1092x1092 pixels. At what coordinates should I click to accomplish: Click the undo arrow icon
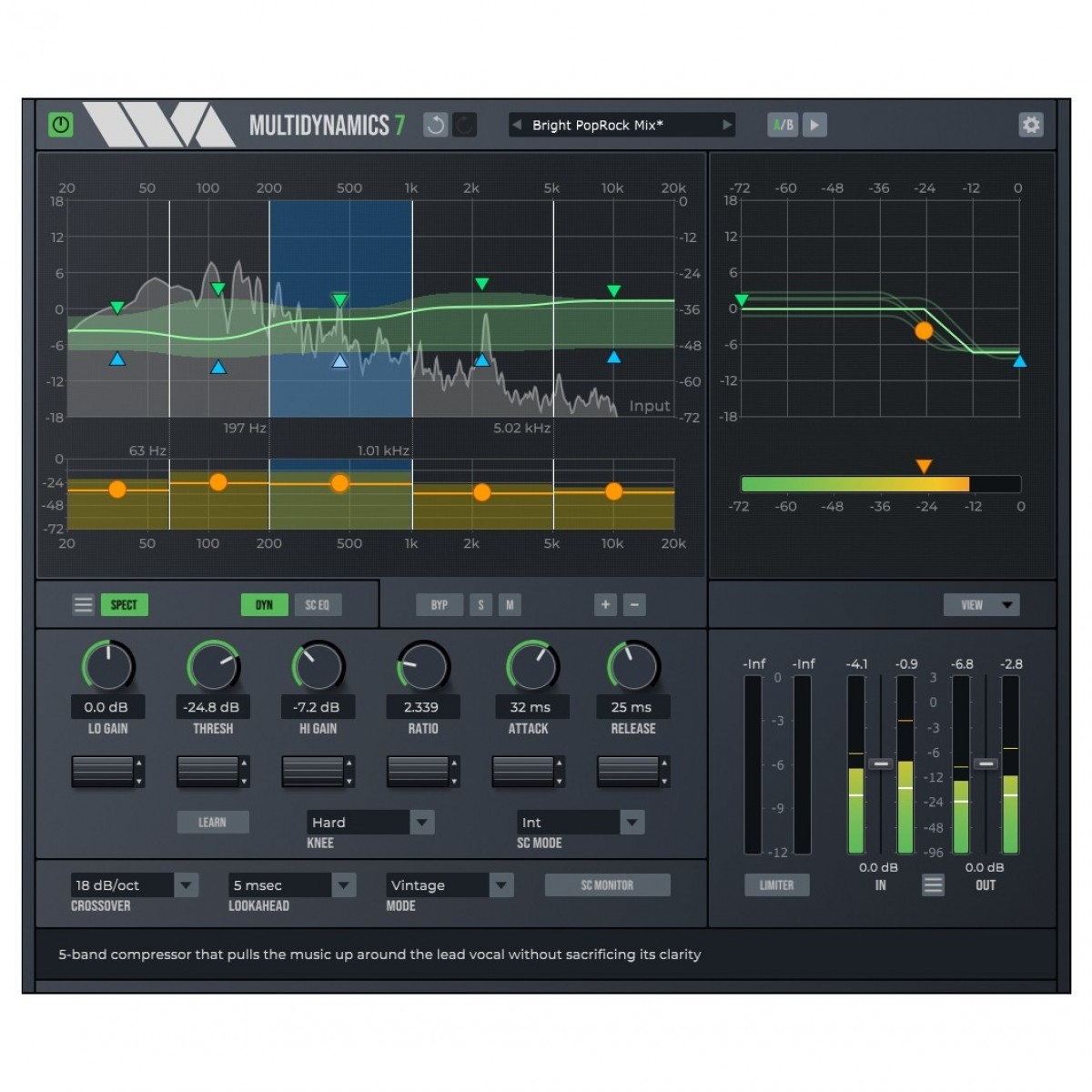point(436,125)
